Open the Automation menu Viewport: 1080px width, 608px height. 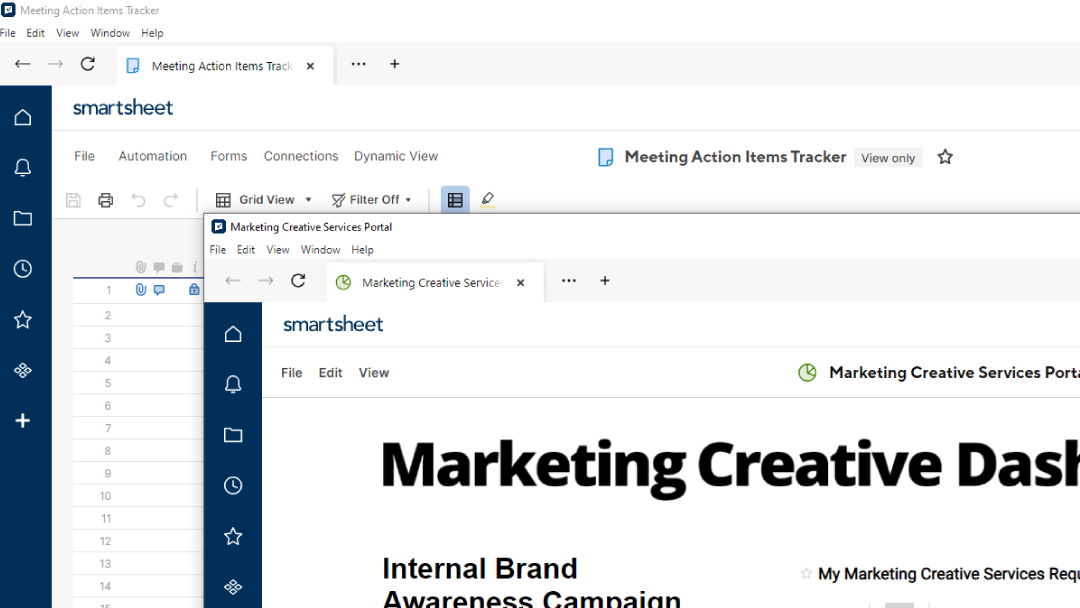point(153,156)
